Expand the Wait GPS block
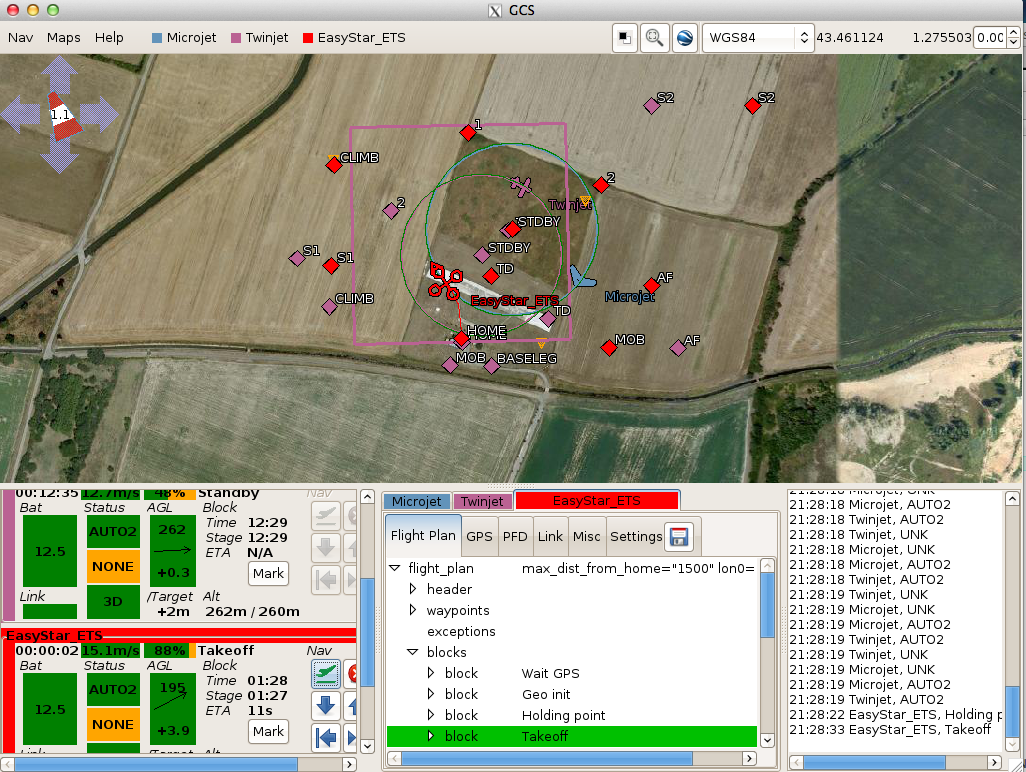 [x=431, y=673]
